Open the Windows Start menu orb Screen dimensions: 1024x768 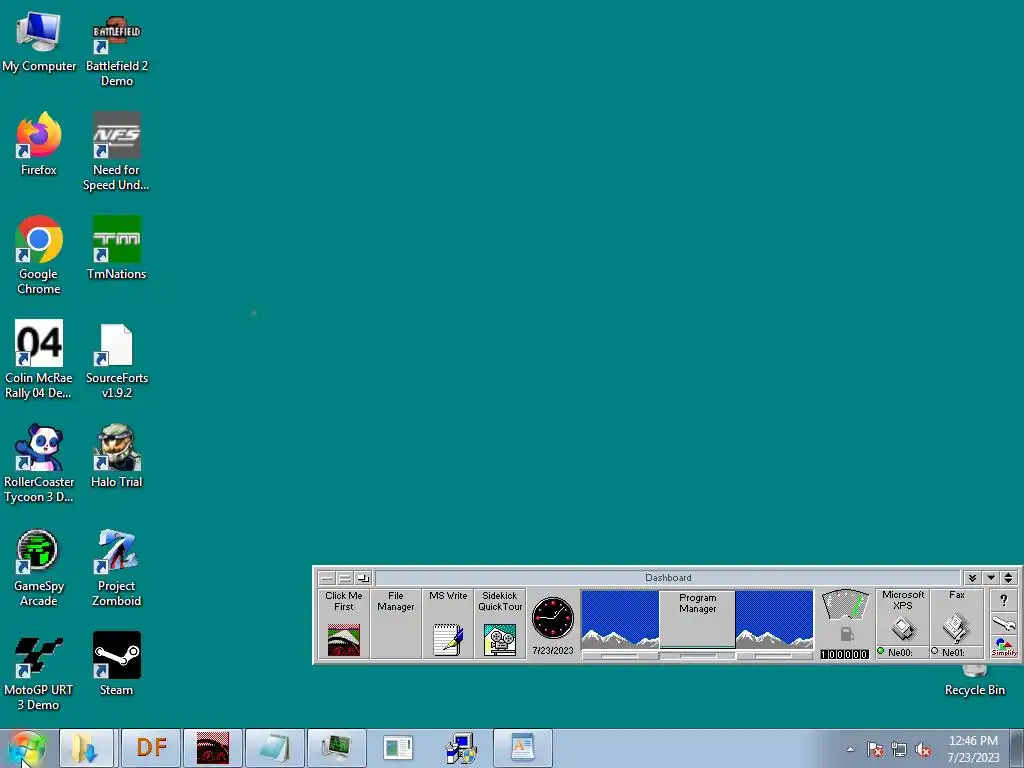point(27,748)
